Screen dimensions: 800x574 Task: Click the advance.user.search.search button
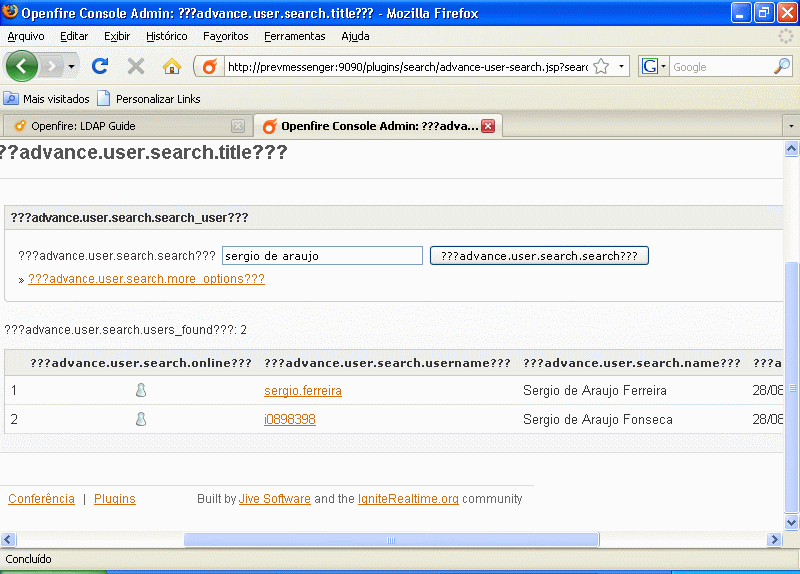pos(539,256)
